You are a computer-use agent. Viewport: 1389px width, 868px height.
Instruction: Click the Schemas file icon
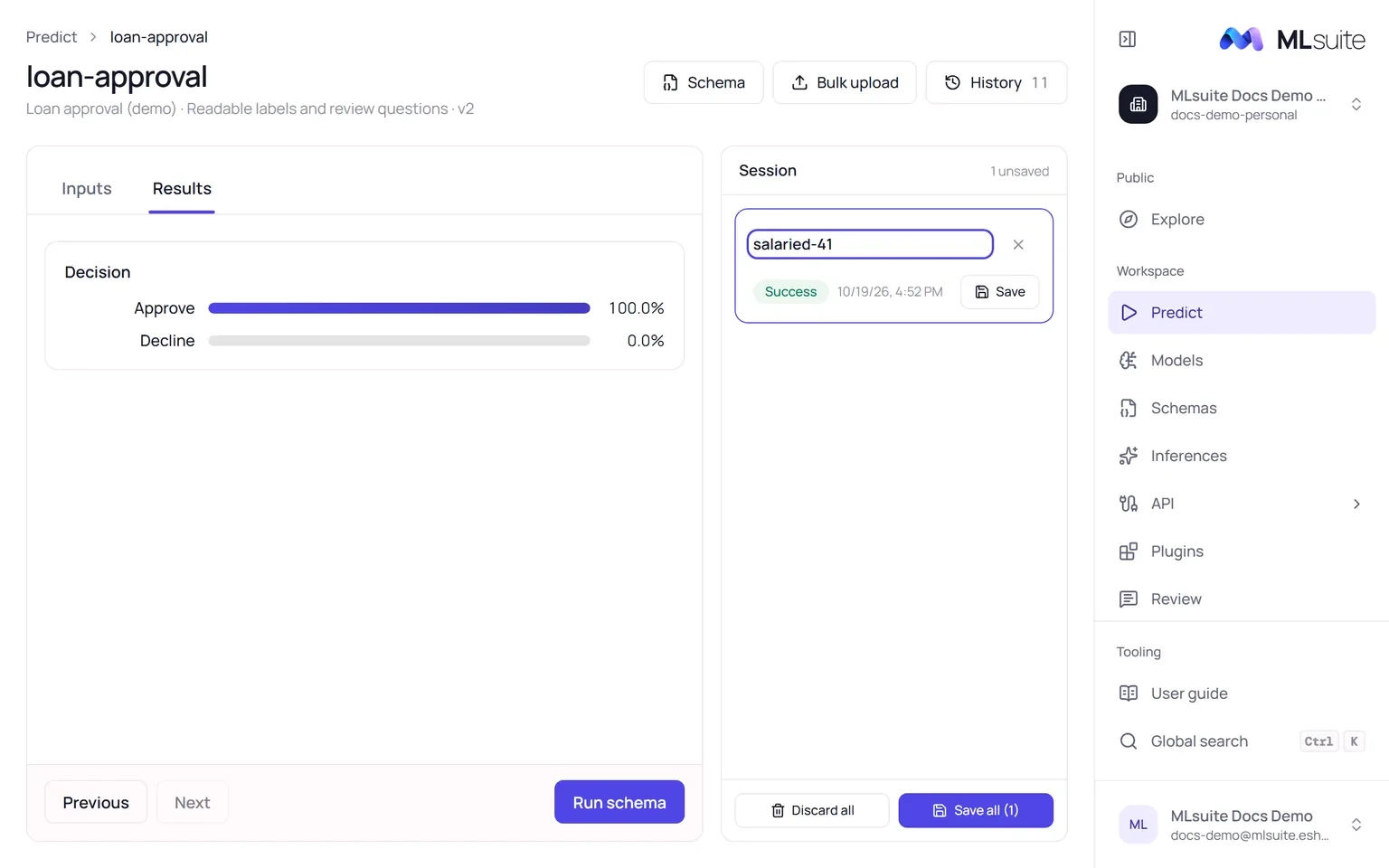(x=1129, y=409)
